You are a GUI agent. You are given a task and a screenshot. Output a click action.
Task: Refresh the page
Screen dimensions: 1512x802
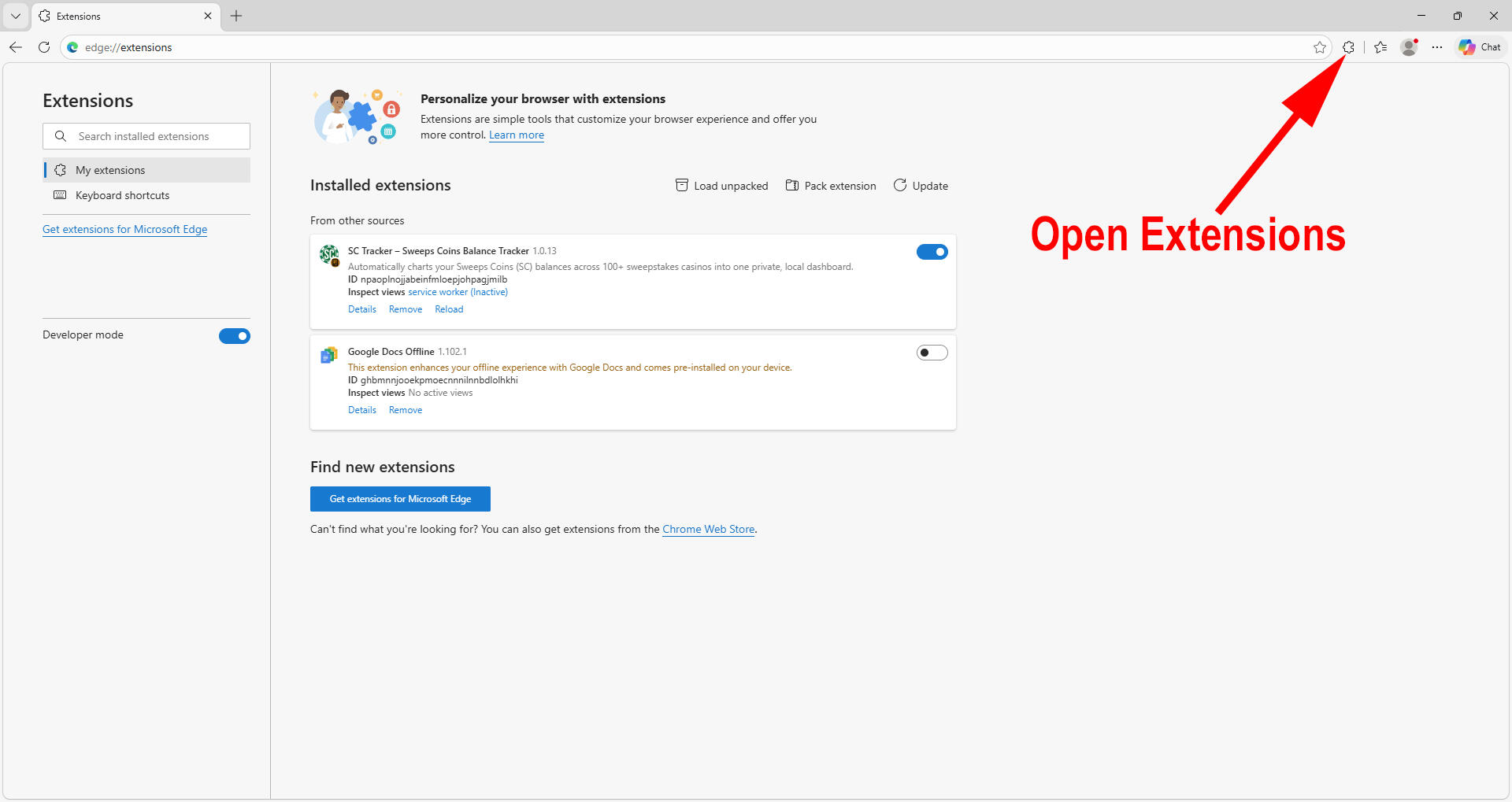pyautogui.click(x=44, y=47)
